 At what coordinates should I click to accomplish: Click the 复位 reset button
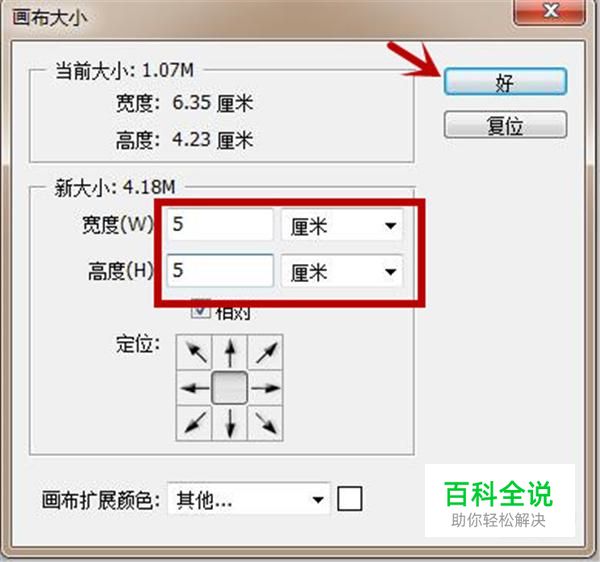point(505,125)
